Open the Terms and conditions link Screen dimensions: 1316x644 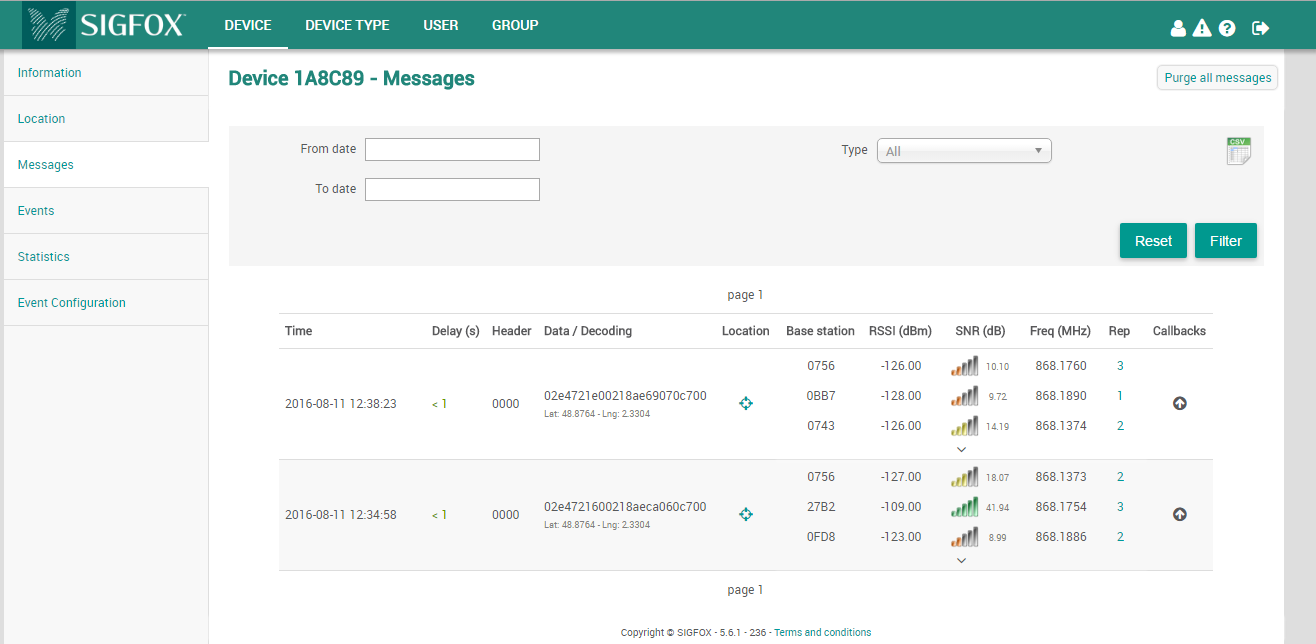pyautogui.click(x=822, y=632)
